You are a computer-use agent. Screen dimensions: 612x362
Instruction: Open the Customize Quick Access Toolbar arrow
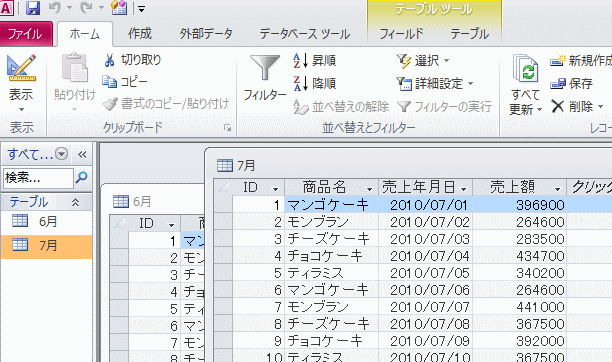(x=141, y=9)
